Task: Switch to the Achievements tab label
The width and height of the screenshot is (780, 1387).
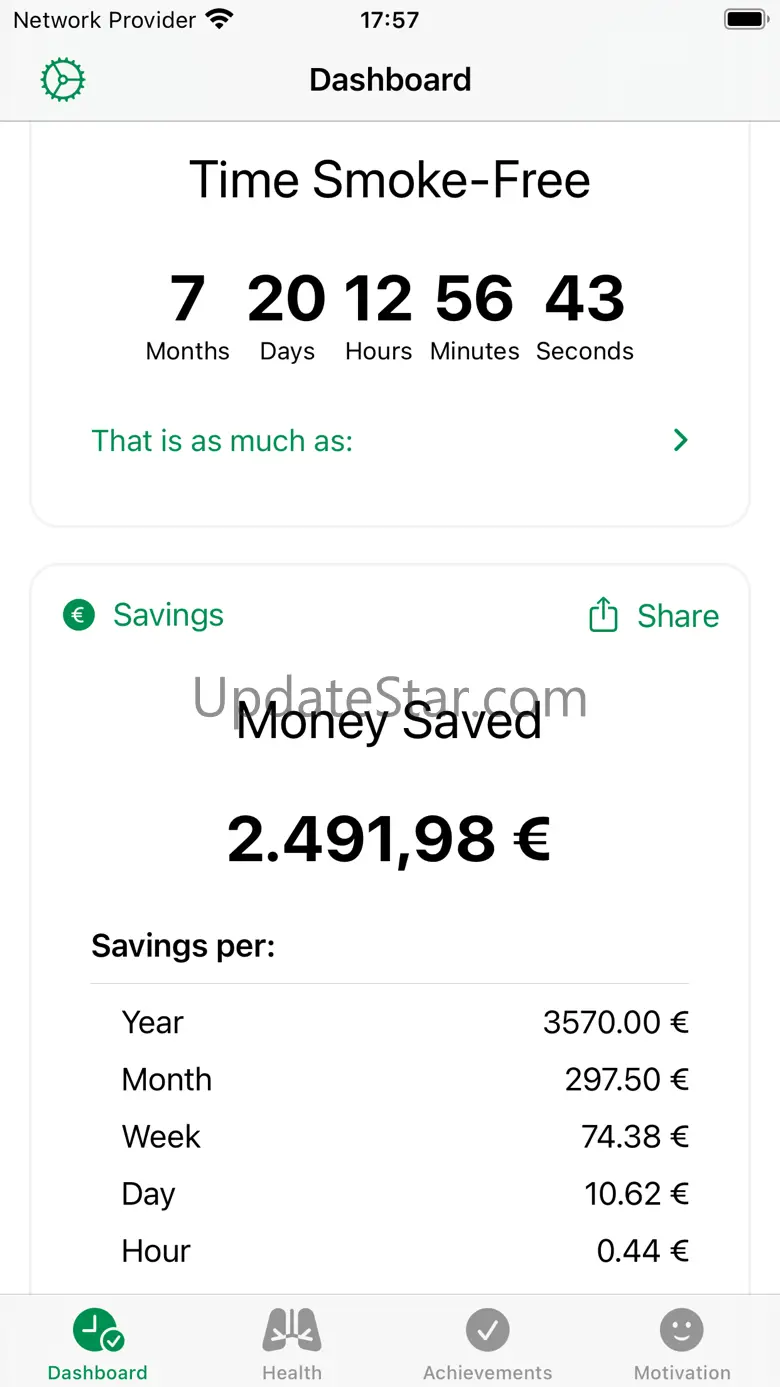Action: pyautogui.click(x=487, y=1373)
